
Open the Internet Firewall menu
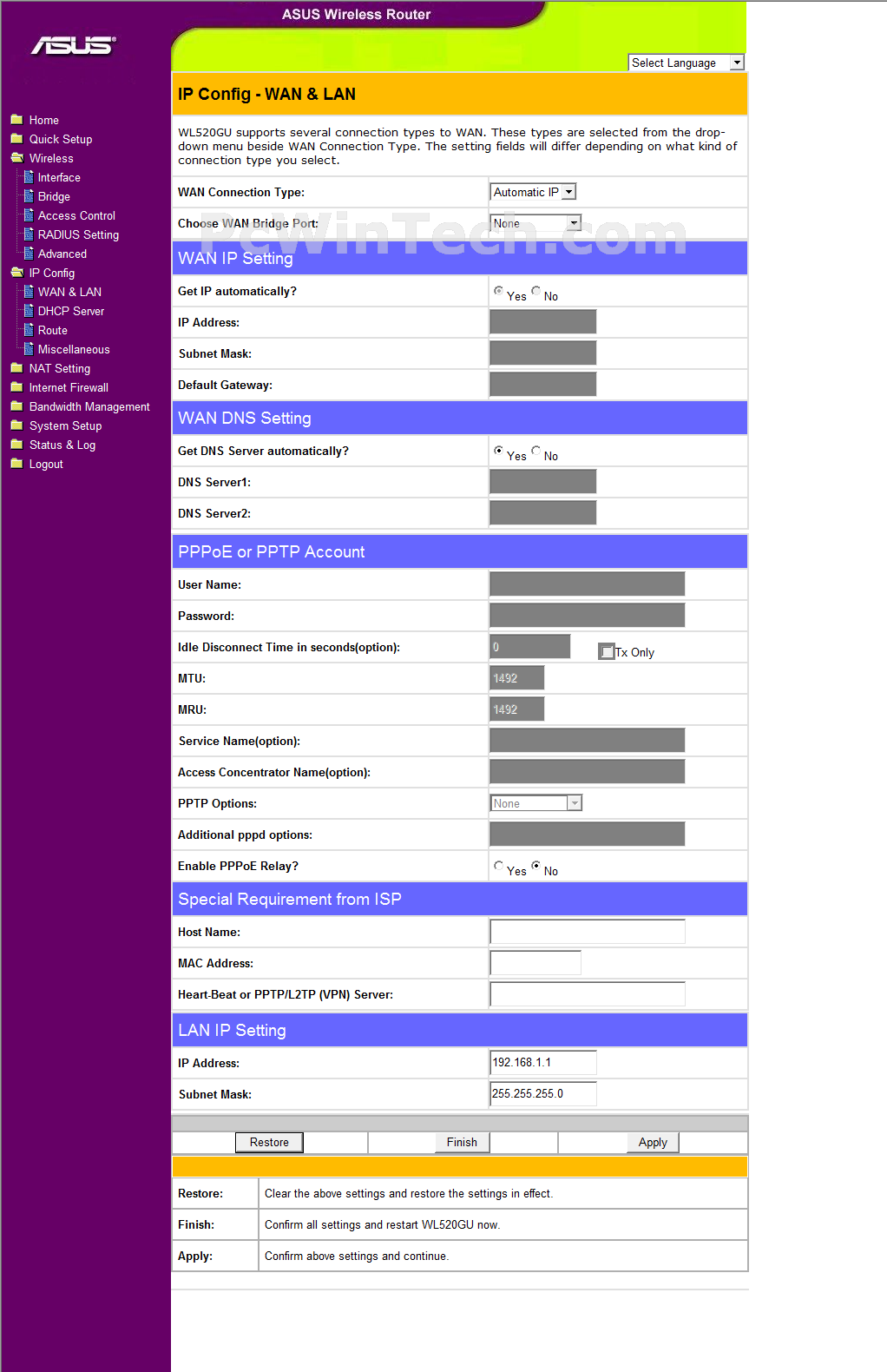click(x=69, y=387)
